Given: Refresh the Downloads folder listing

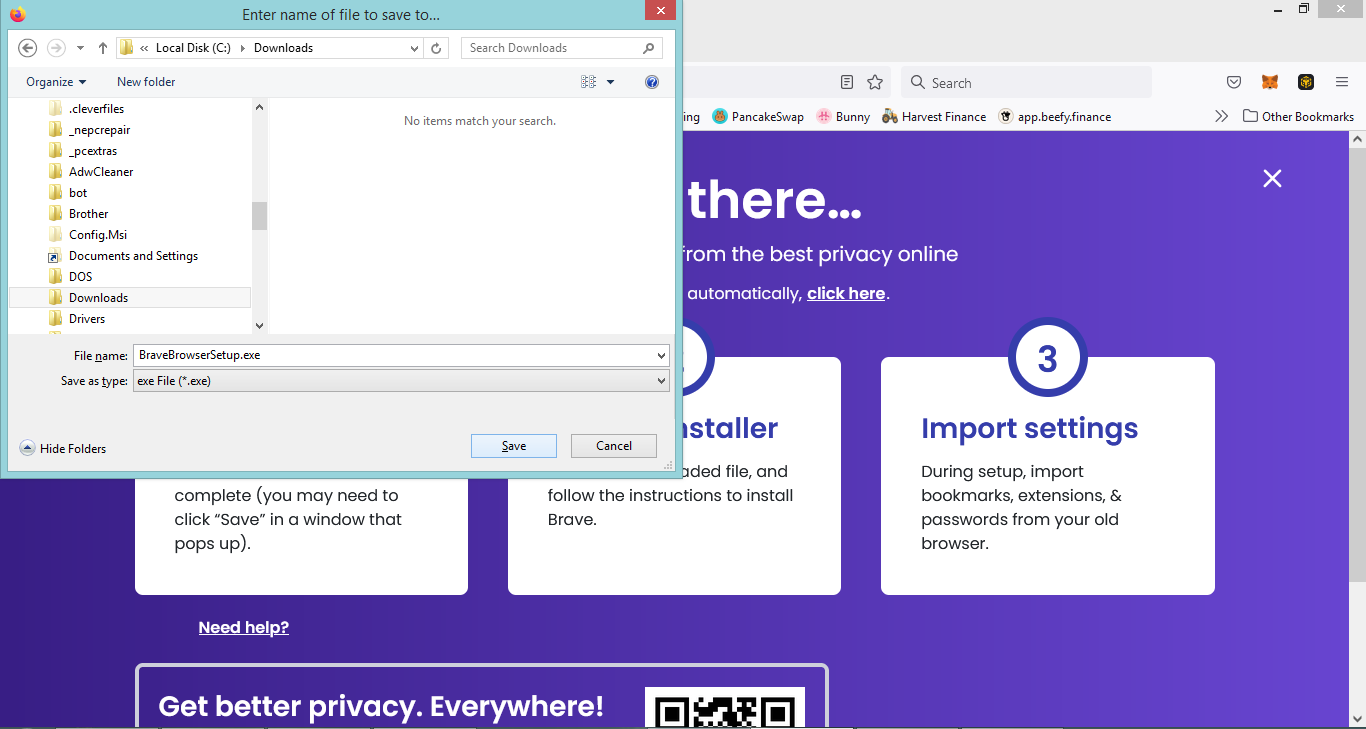Looking at the screenshot, I should pos(436,48).
